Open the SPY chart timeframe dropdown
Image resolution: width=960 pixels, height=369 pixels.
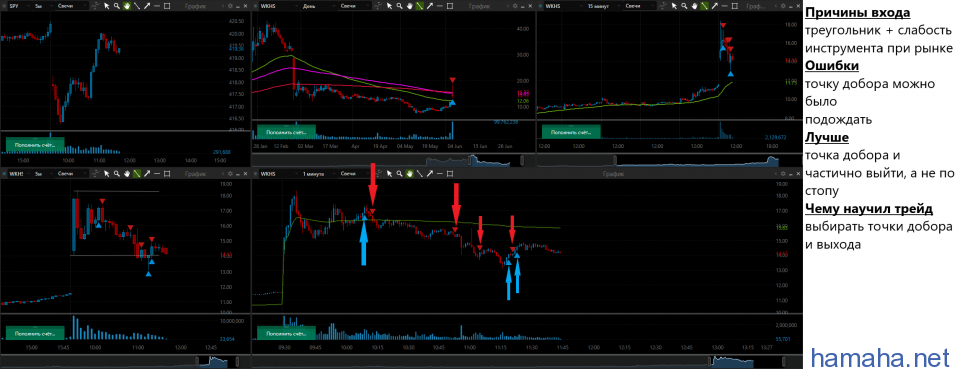[43, 6]
